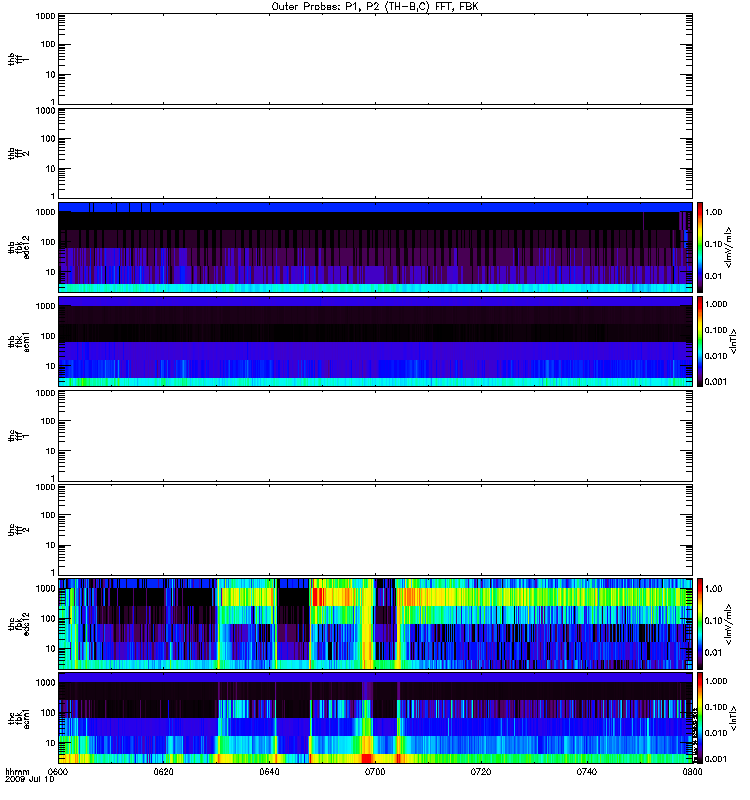Click the 1.00 value on thb edc12 color bar

coord(713,212)
